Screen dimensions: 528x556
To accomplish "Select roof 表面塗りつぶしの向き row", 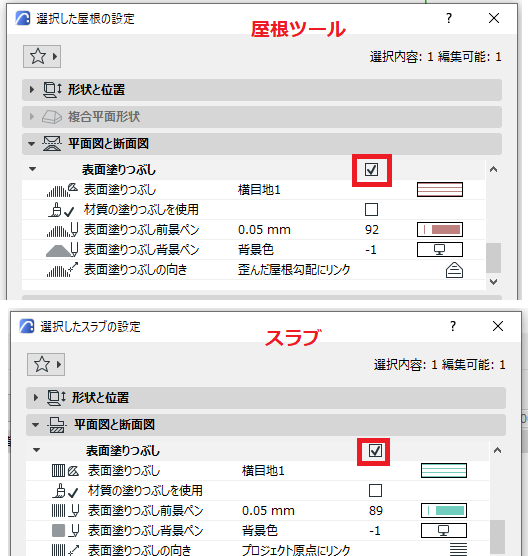I will [254, 270].
